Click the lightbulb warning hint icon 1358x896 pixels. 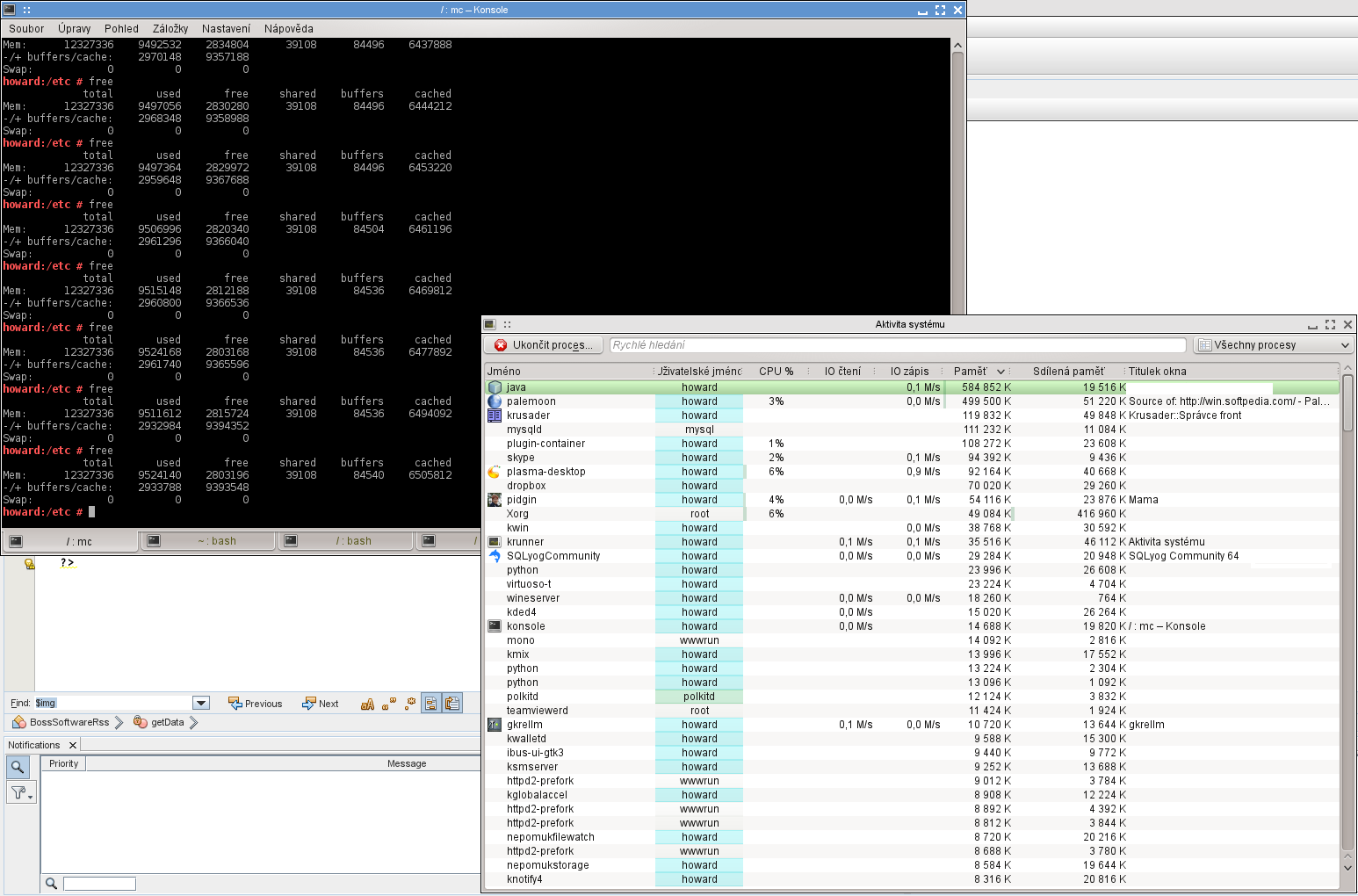[29, 564]
